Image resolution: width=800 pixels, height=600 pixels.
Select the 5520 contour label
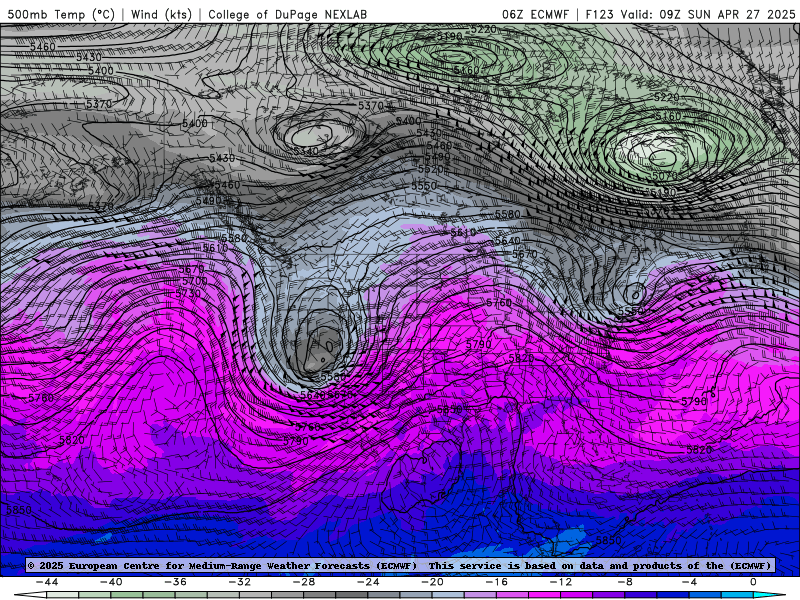click(x=431, y=169)
